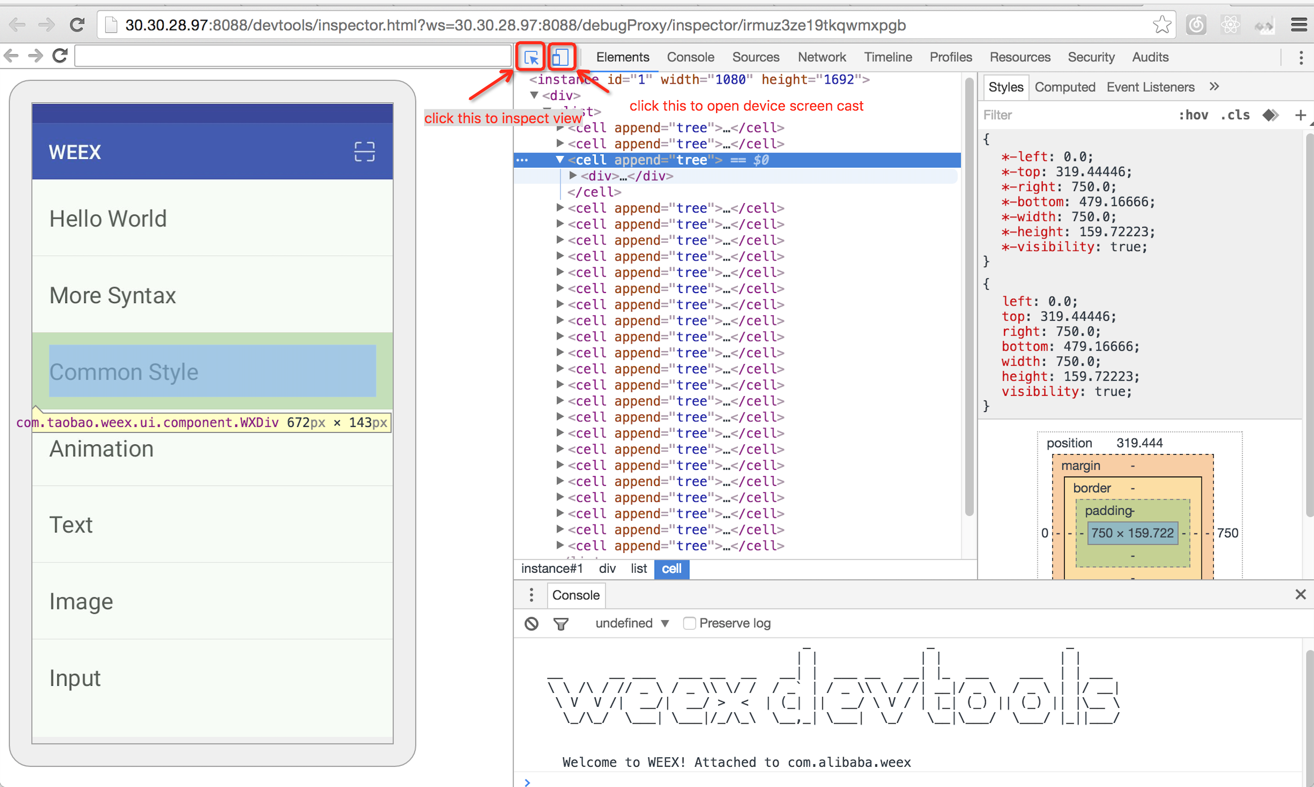1314x787 pixels.
Task: Click the *-top: 319.44446 property
Action: click(x=1066, y=171)
